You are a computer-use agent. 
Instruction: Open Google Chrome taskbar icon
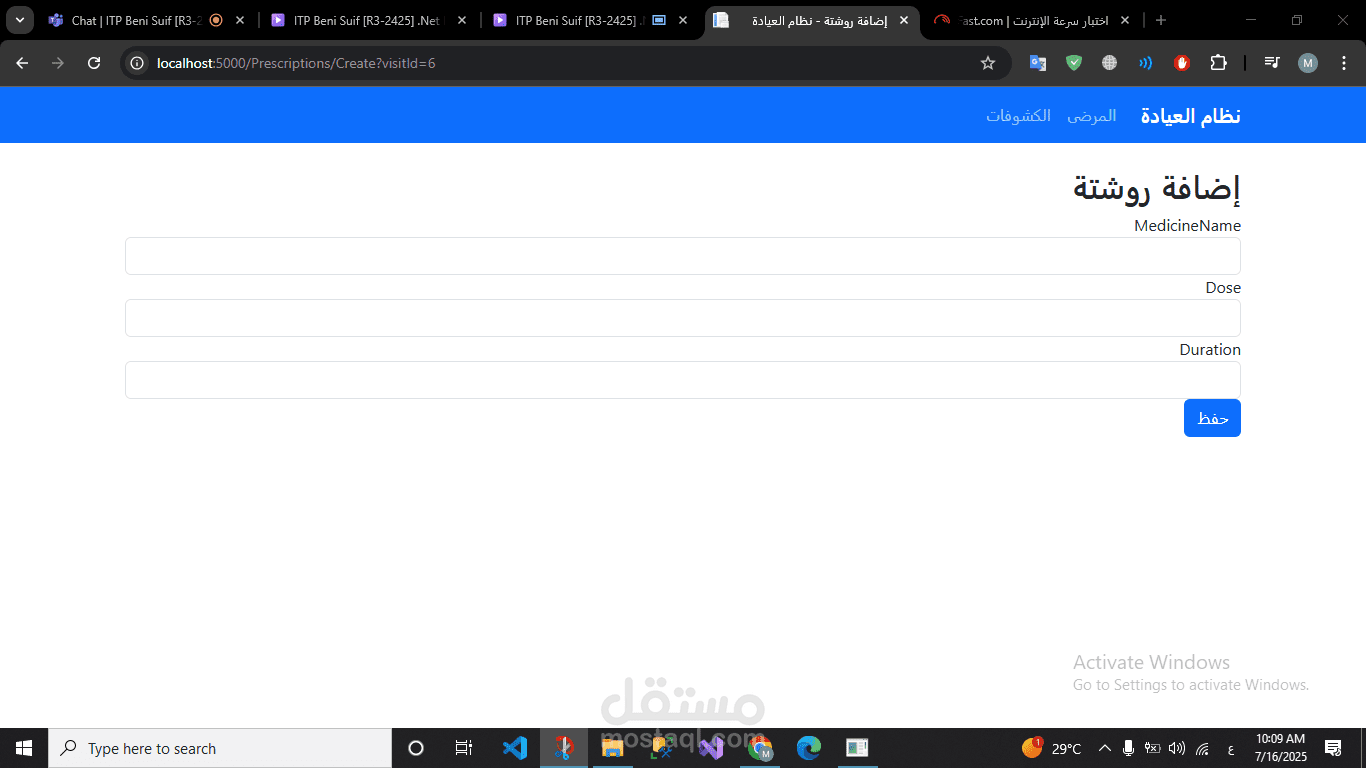click(x=760, y=748)
